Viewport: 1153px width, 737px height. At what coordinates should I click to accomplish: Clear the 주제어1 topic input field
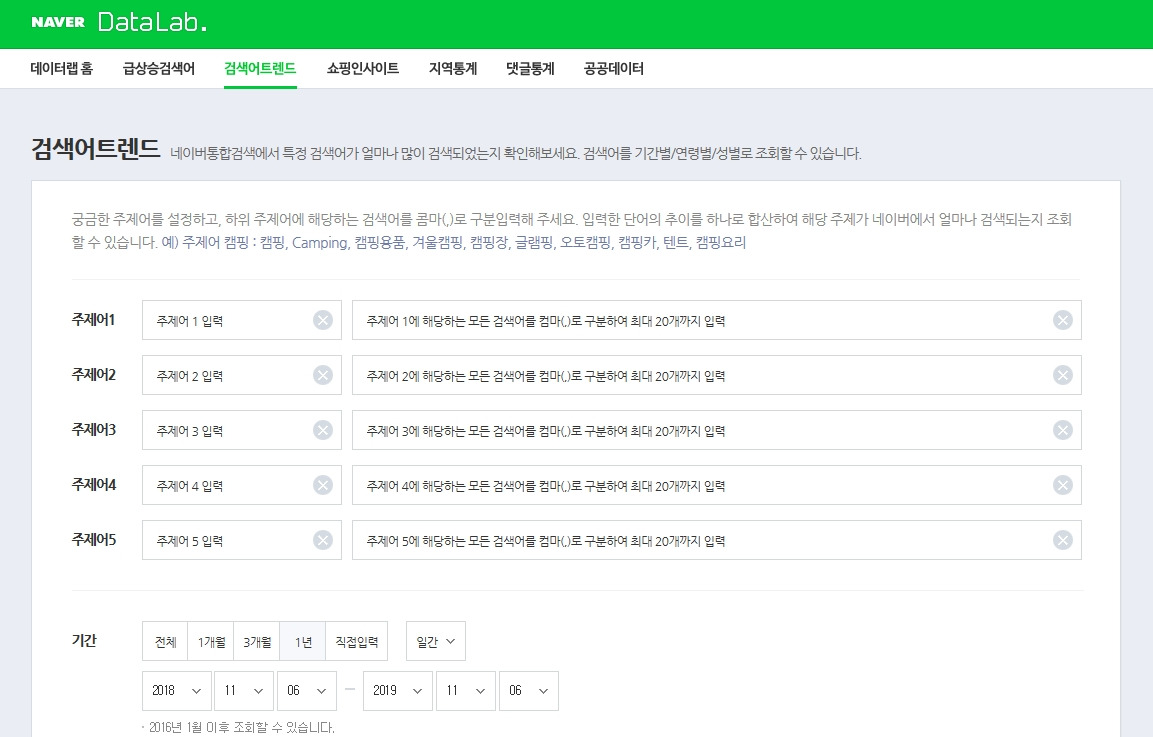tap(322, 319)
